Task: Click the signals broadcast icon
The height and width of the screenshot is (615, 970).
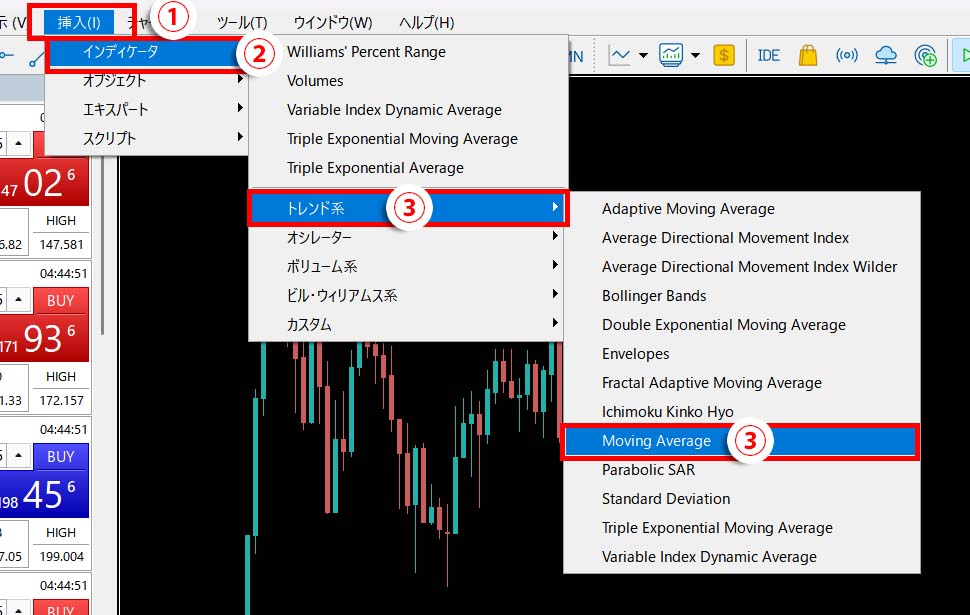Action: tap(846, 56)
